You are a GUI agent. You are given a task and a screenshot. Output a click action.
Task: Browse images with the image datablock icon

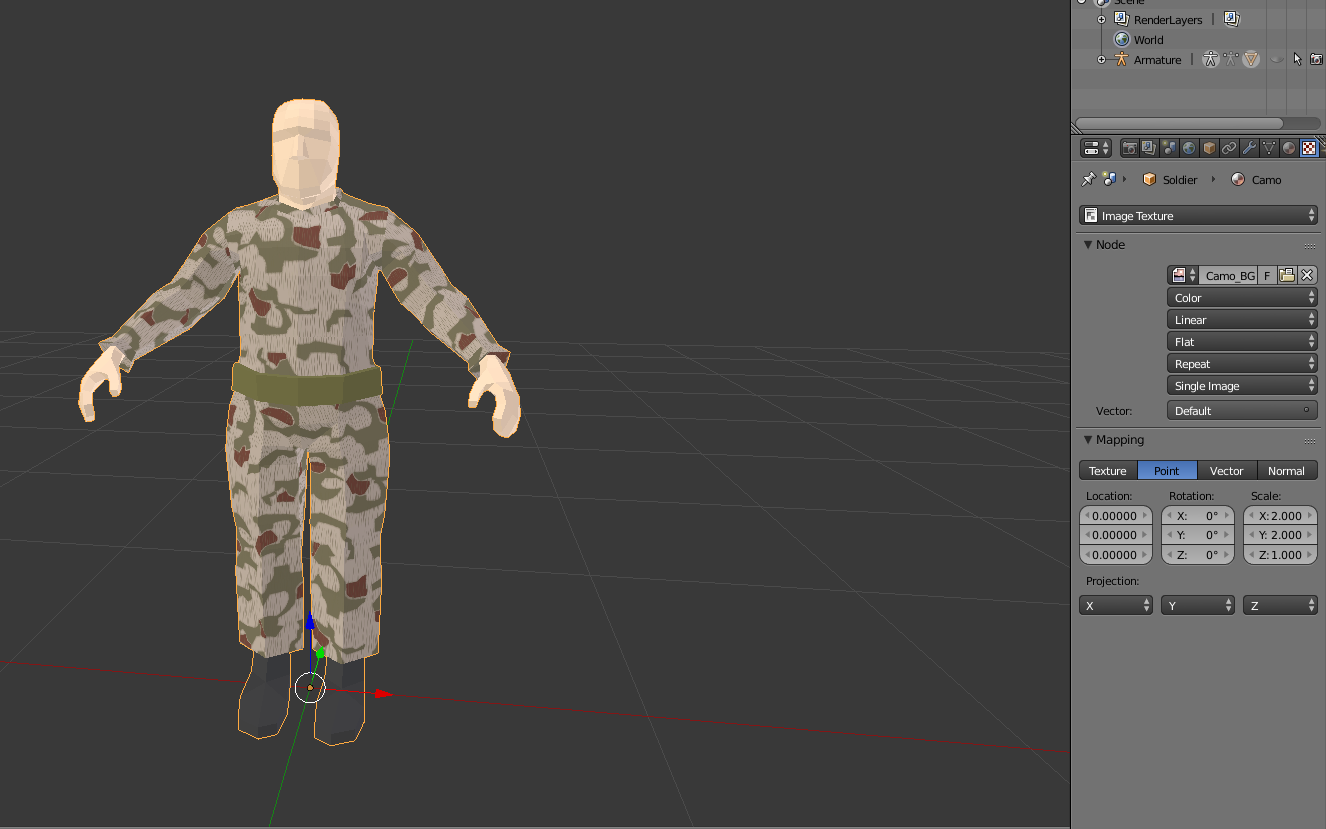1183,275
